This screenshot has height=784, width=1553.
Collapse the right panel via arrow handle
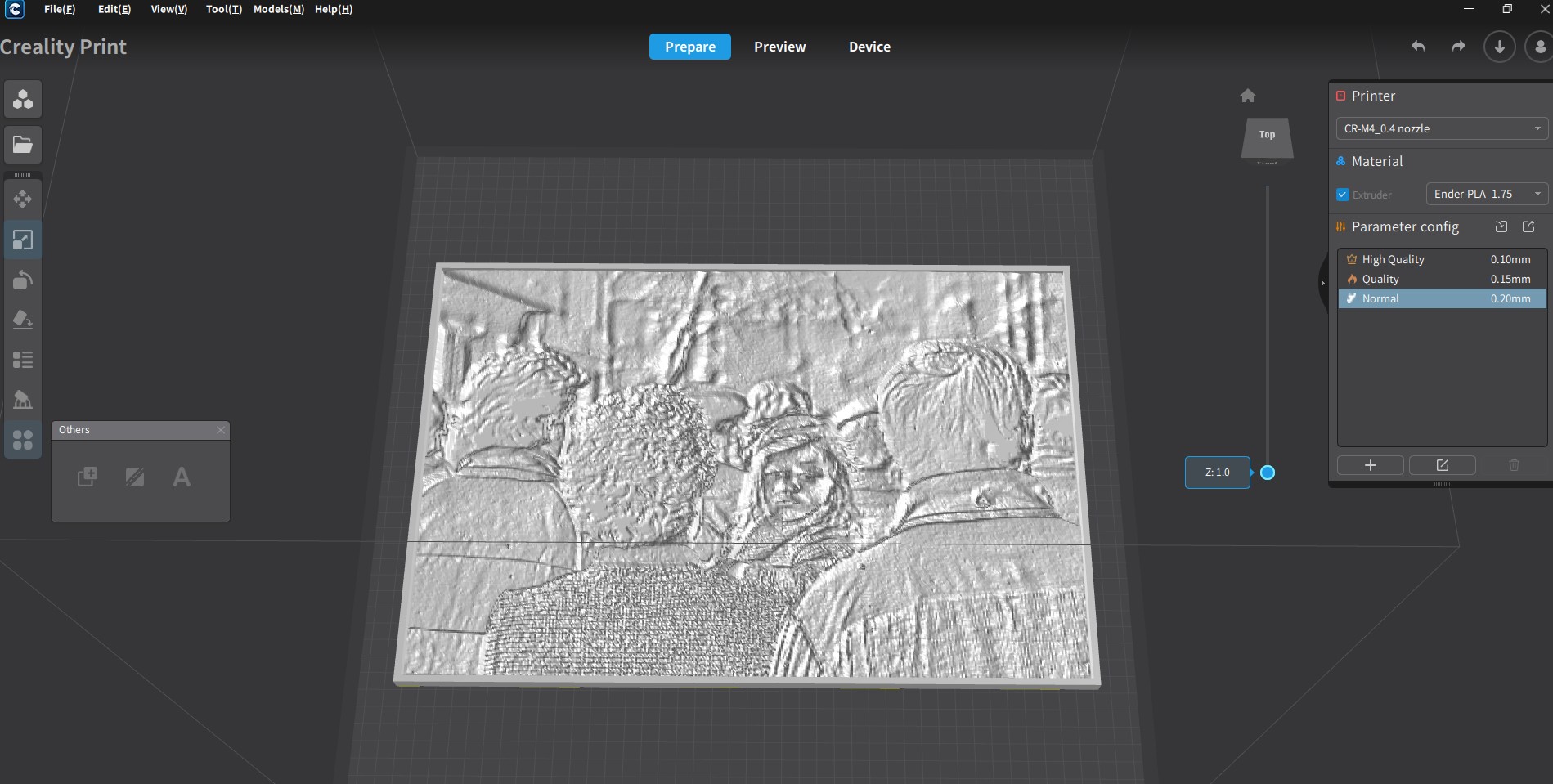1322,283
